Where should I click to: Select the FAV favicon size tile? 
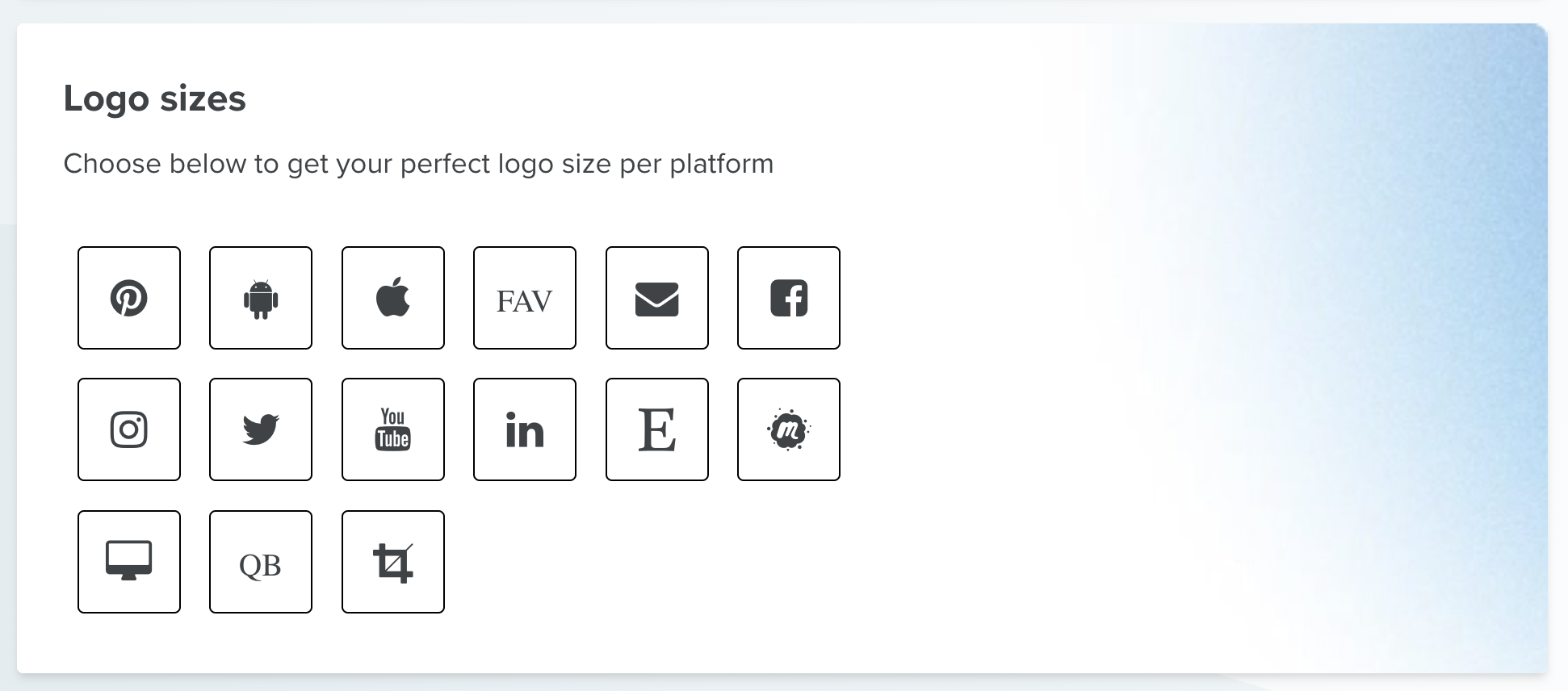525,298
